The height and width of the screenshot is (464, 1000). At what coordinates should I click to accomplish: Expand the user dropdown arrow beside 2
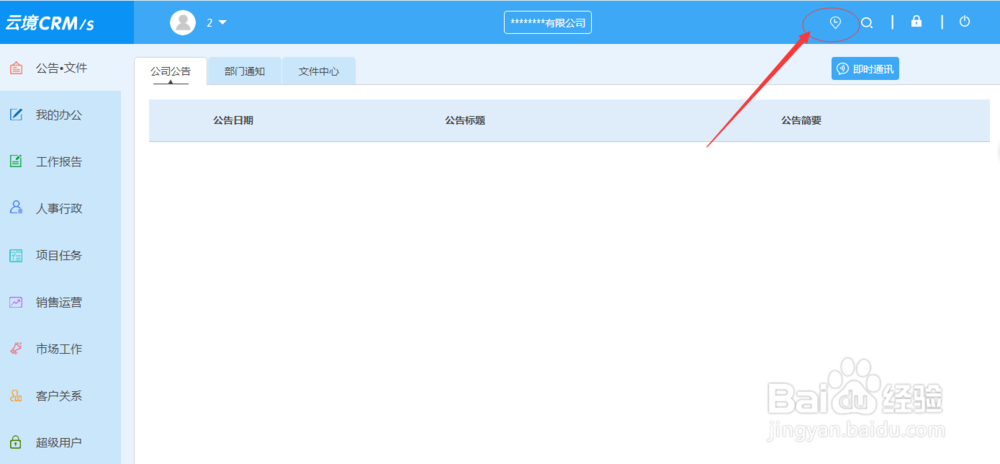click(x=223, y=23)
